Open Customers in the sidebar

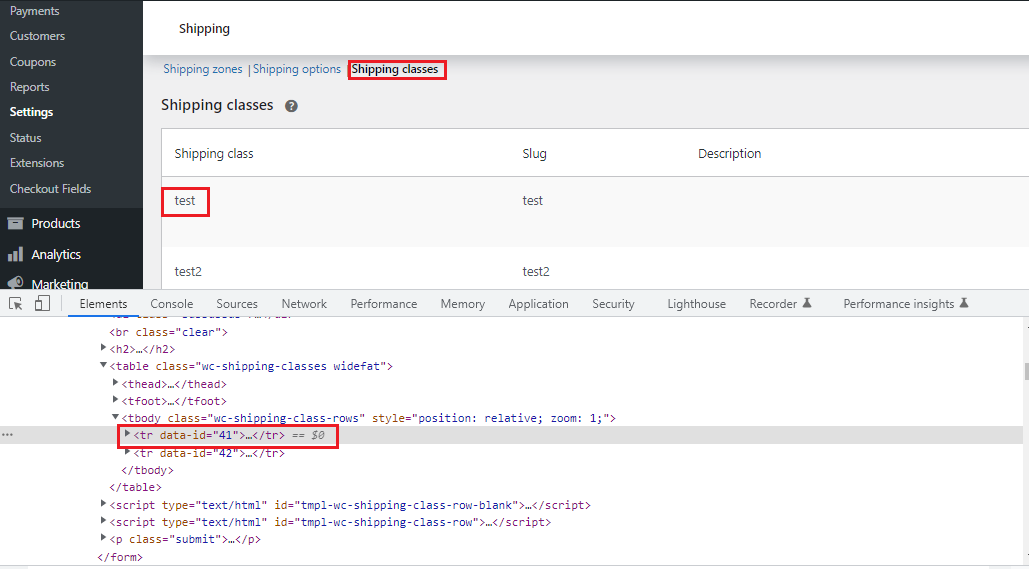37,36
